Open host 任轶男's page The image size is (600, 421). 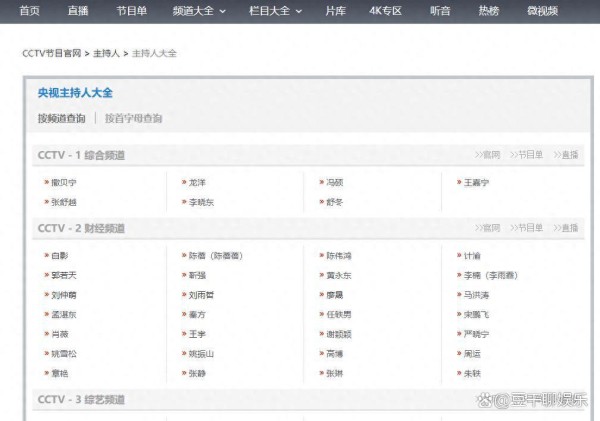(339, 315)
